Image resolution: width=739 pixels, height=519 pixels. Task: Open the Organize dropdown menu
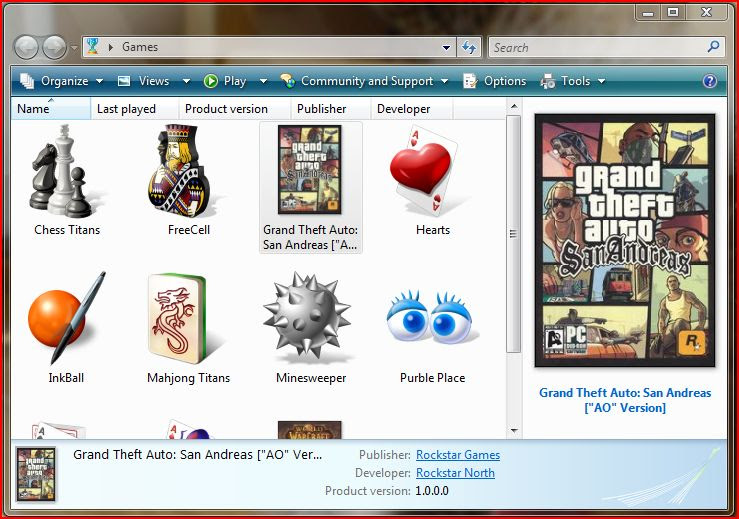click(x=62, y=81)
